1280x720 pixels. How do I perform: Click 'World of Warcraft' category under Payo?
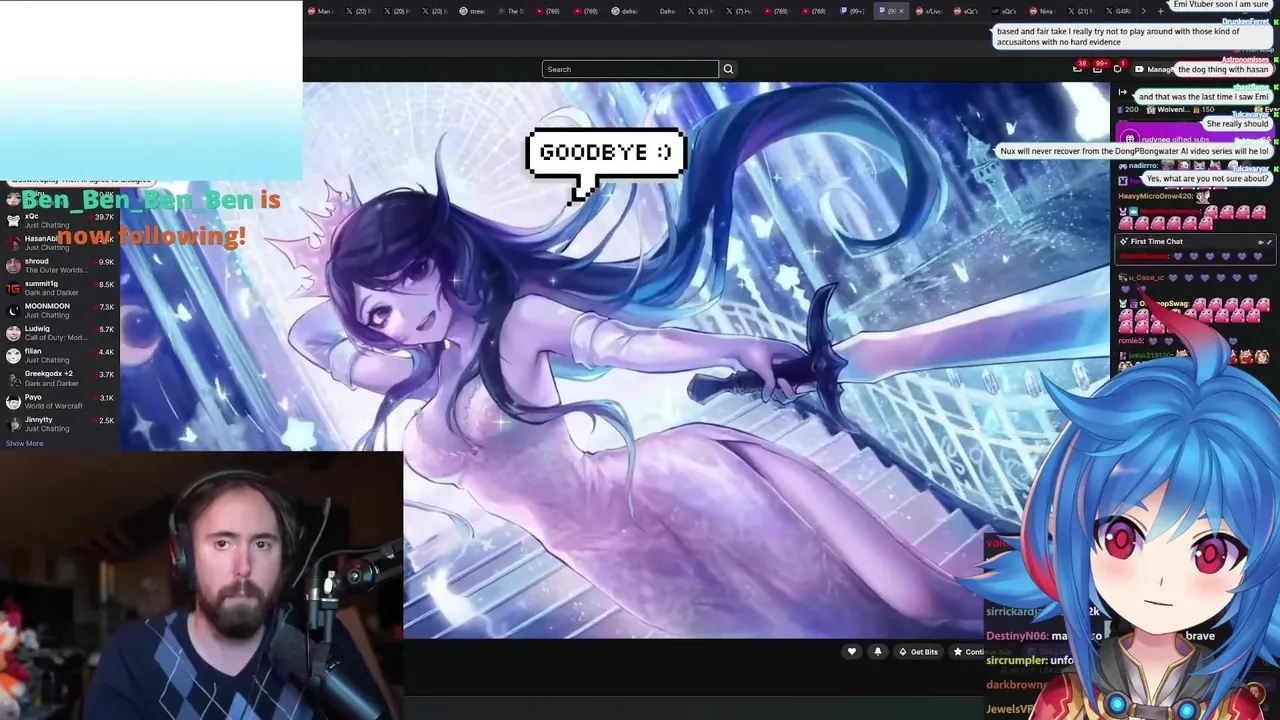(52, 406)
